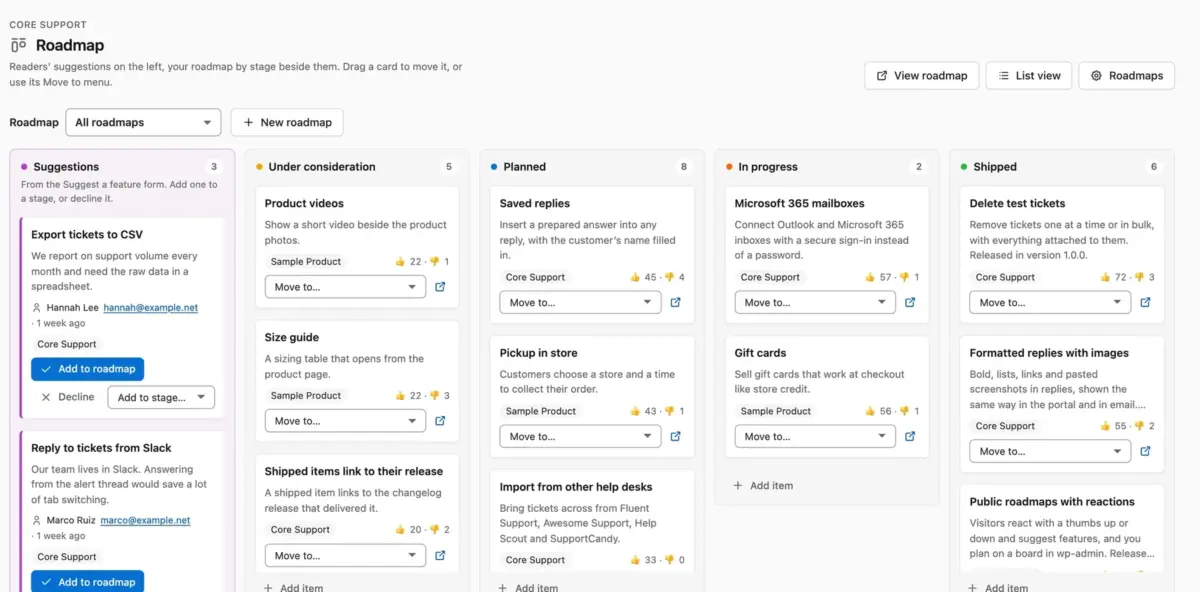Screen dimensions: 1200x592
Task: Open the All roadmaps dropdown
Action: (x=143, y=123)
